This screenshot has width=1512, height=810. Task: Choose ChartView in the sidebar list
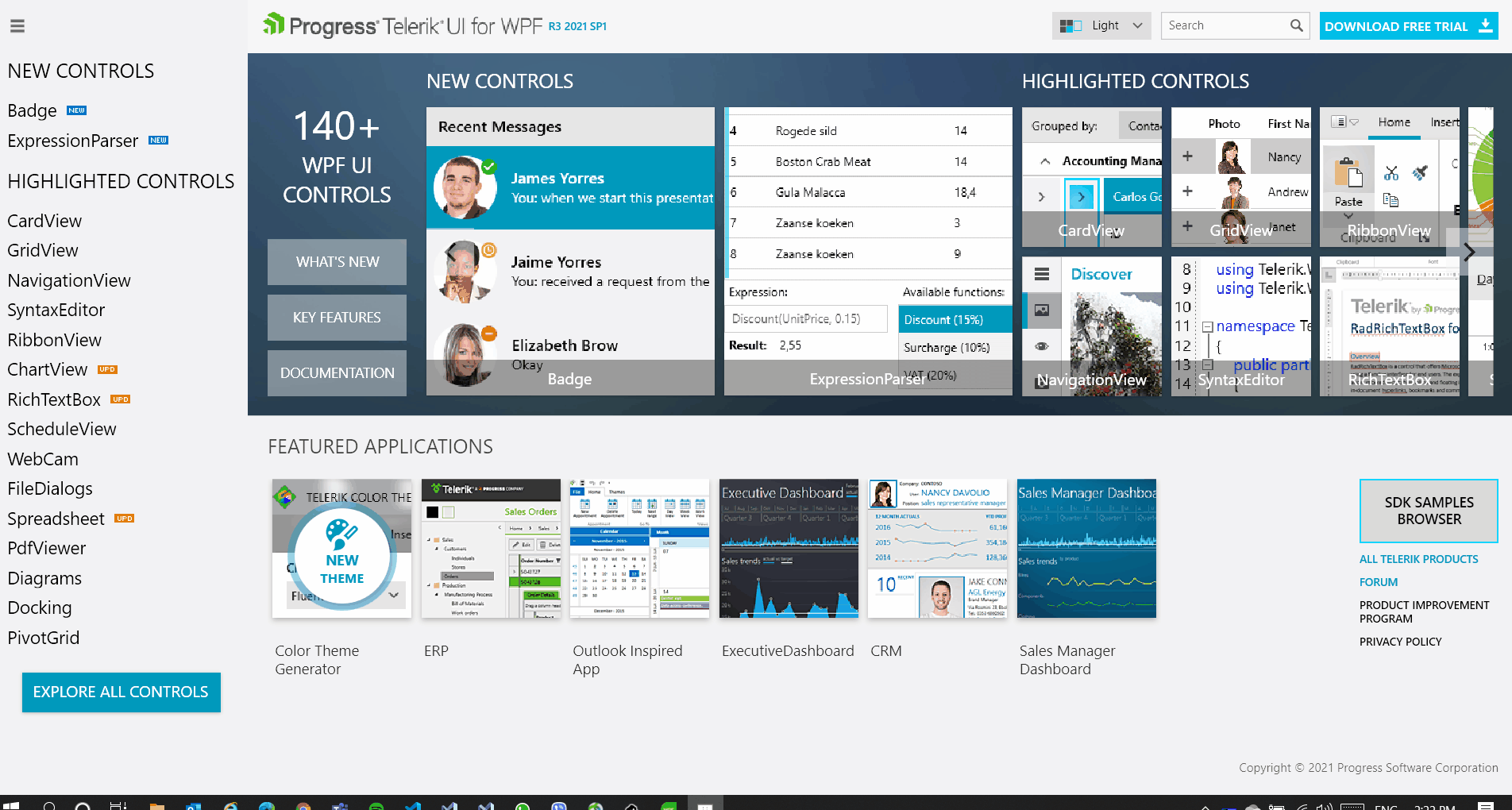(48, 369)
